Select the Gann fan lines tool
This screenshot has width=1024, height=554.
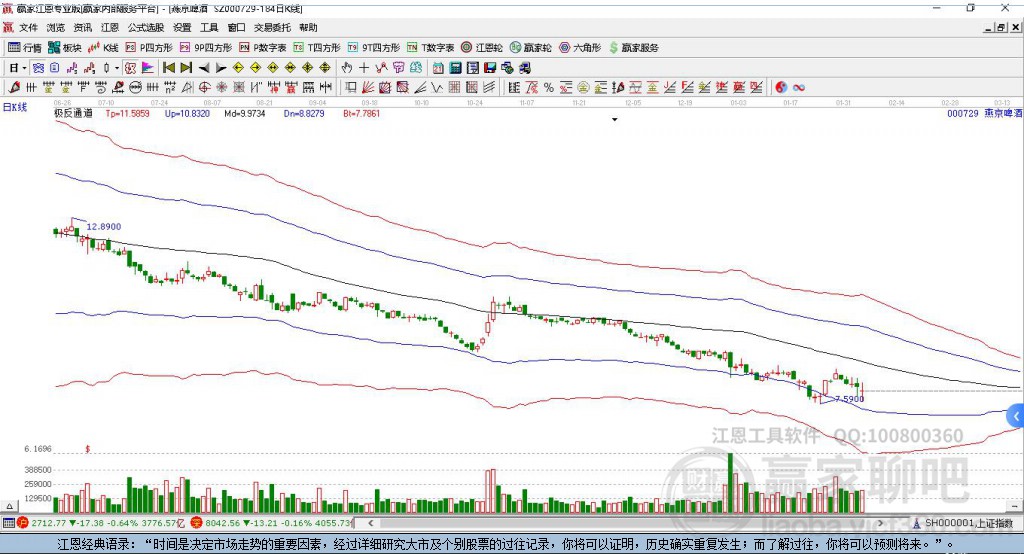pyautogui.click(x=368, y=87)
